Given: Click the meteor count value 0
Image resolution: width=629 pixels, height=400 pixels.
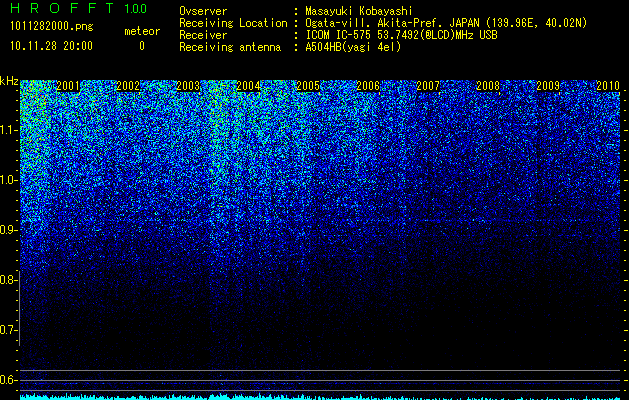Looking at the screenshot, I should (x=142, y=46).
